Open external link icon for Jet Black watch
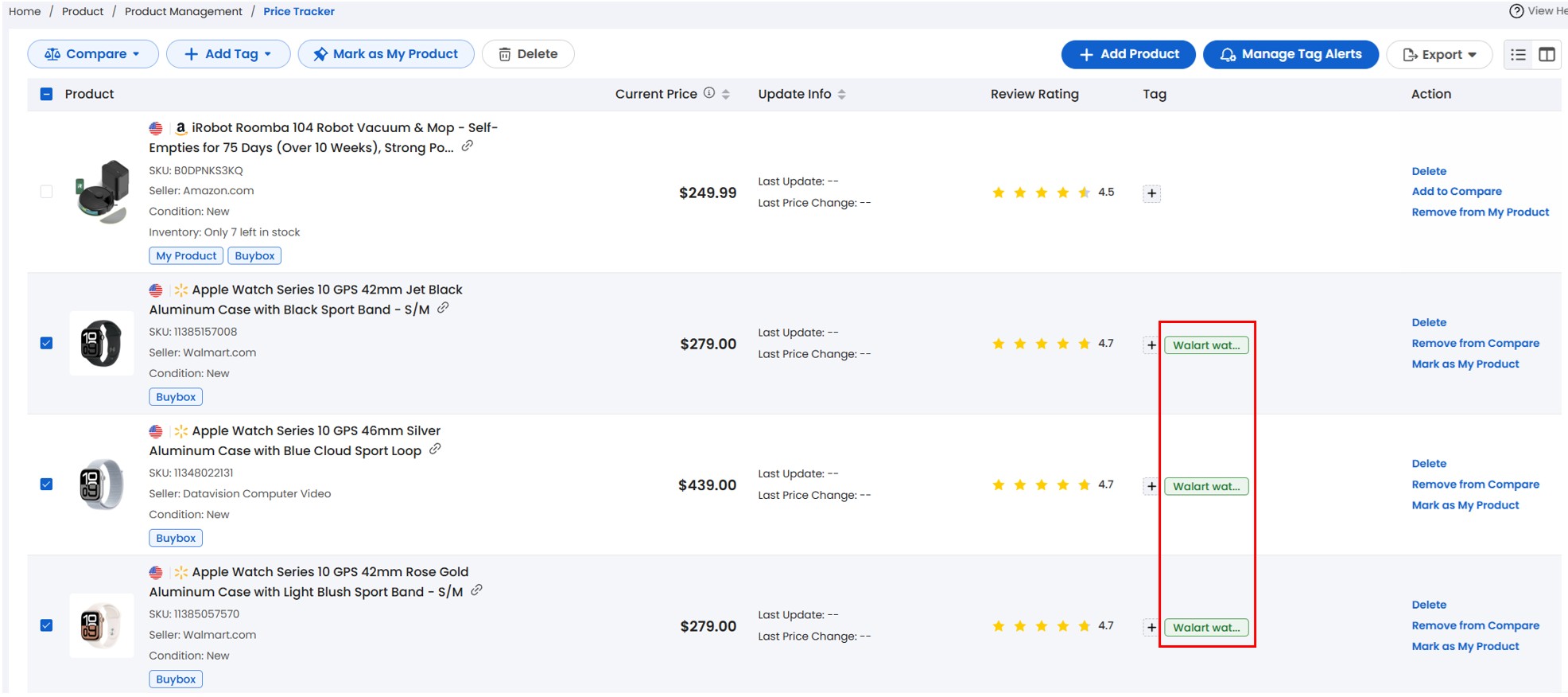This screenshot has width=1568, height=697. (x=443, y=308)
